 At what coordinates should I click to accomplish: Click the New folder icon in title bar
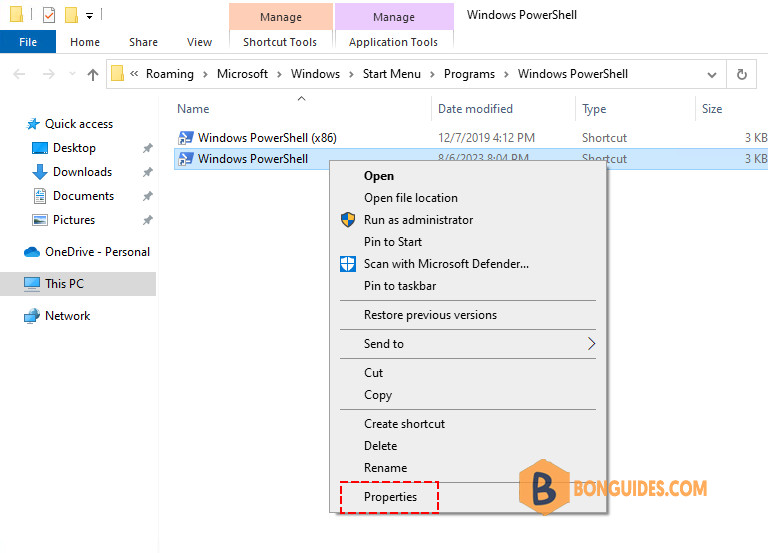[72, 15]
